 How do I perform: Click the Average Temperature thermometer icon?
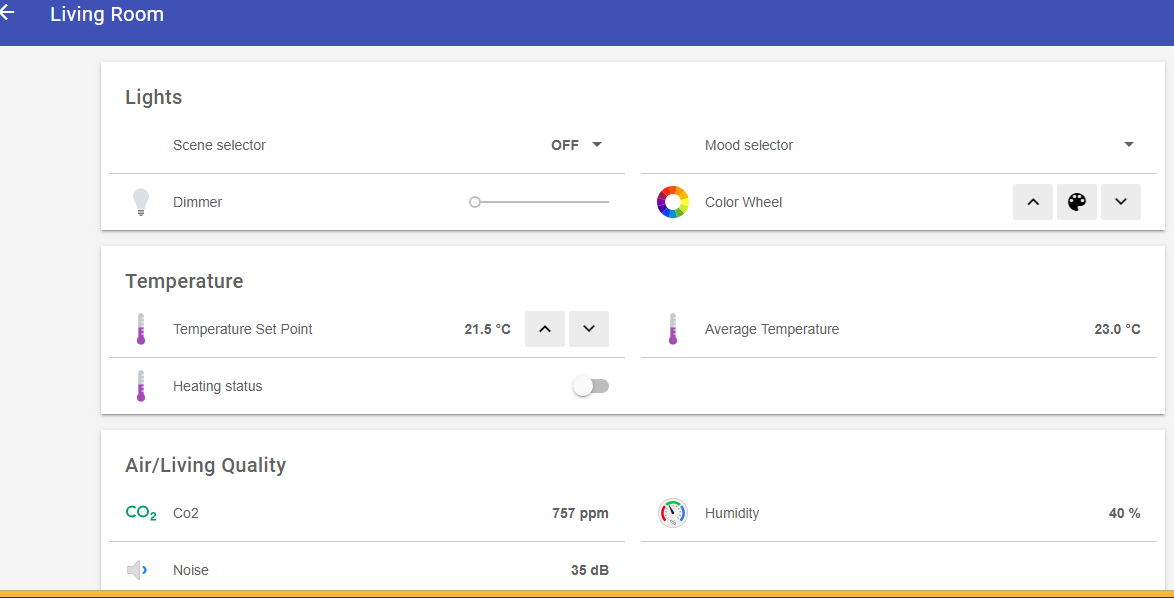pyautogui.click(x=673, y=329)
